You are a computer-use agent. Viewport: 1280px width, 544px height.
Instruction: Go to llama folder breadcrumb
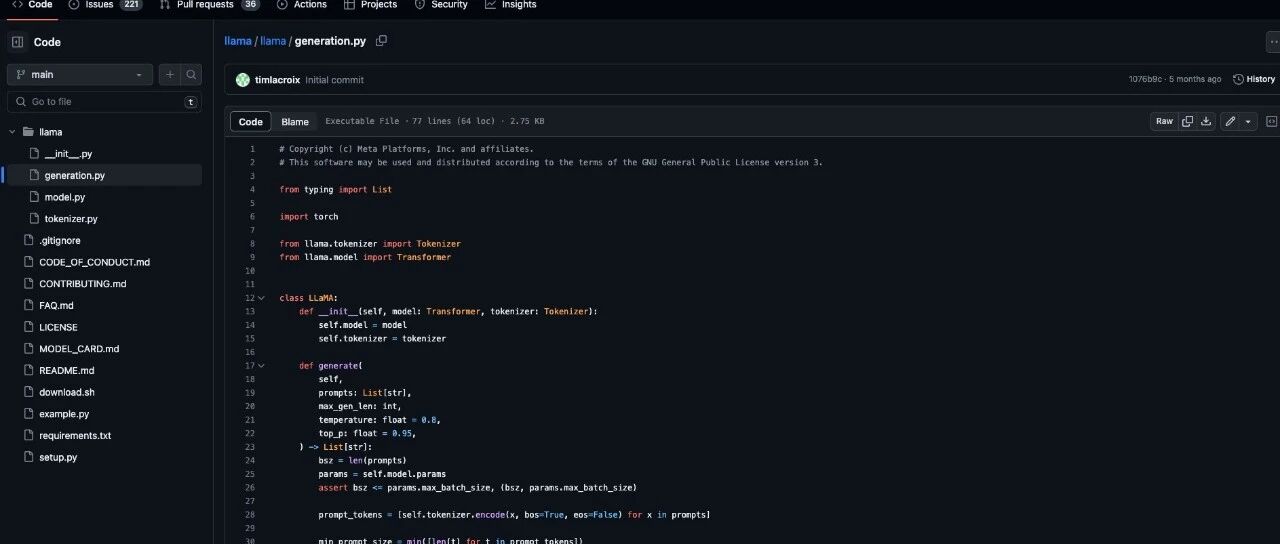[273, 41]
